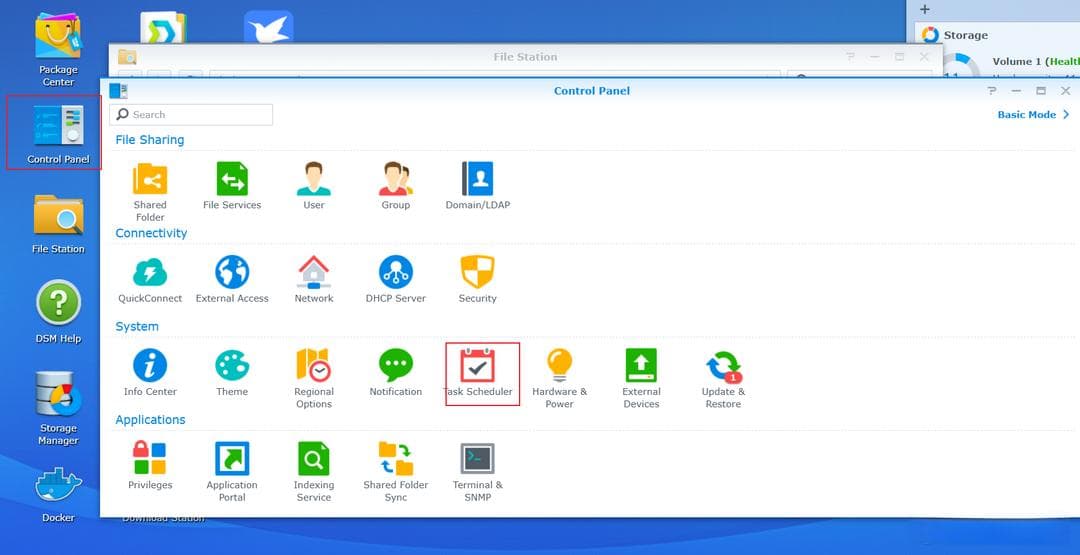
Task: Open Application Portal
Action: [x=232, y=472]
